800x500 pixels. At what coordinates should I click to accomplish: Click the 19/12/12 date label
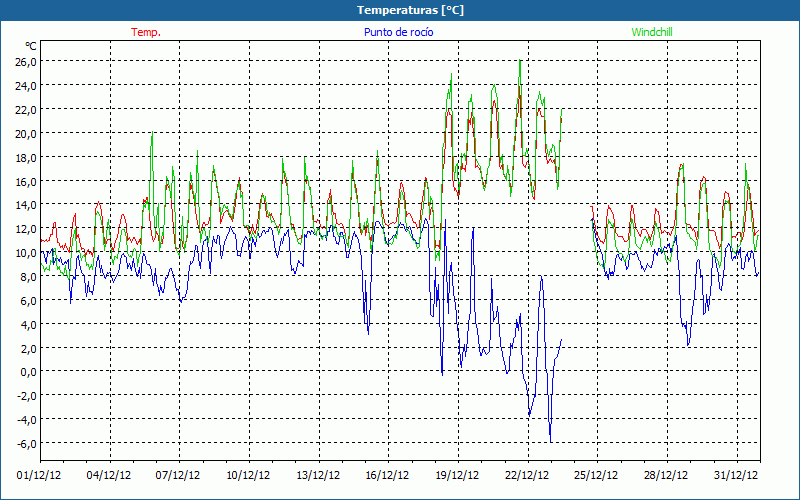[x=457, y=475]
